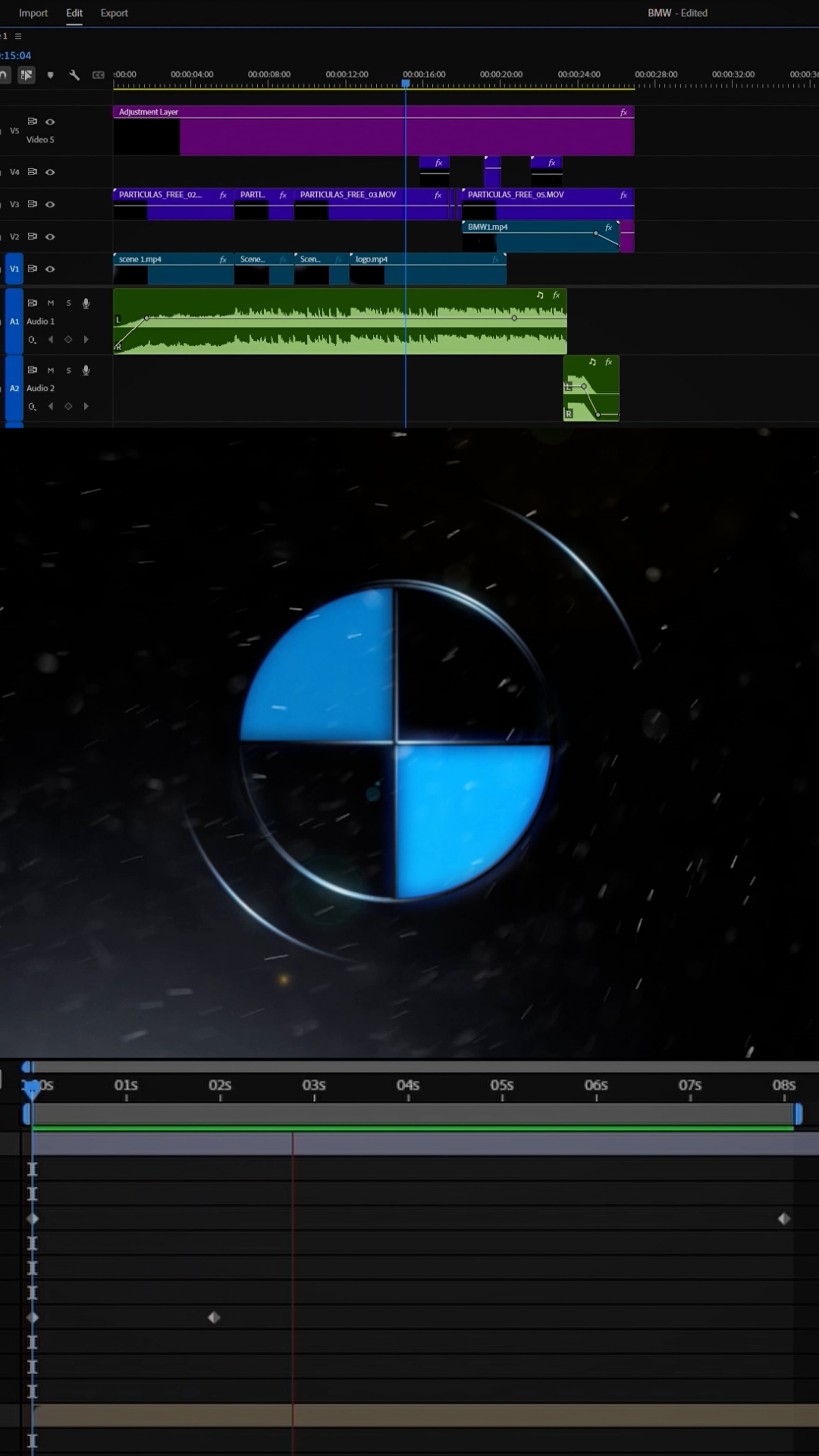This screenshot has width=819, height=1456.
Task: Toggle sync lock on track V3
Action: point(32,204)
